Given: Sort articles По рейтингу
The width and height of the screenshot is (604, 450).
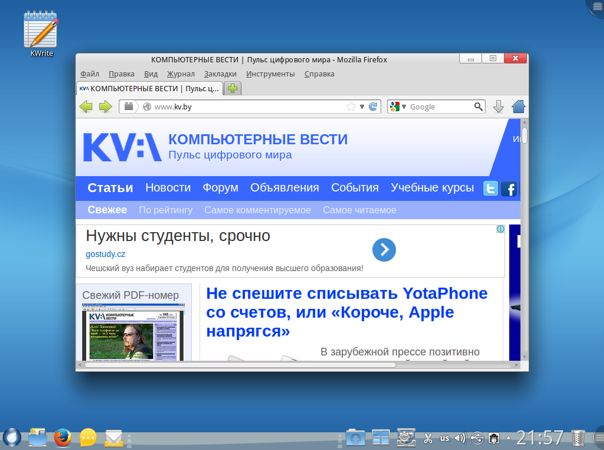Looking at the screenshot, I should click(x=166, y=210).
